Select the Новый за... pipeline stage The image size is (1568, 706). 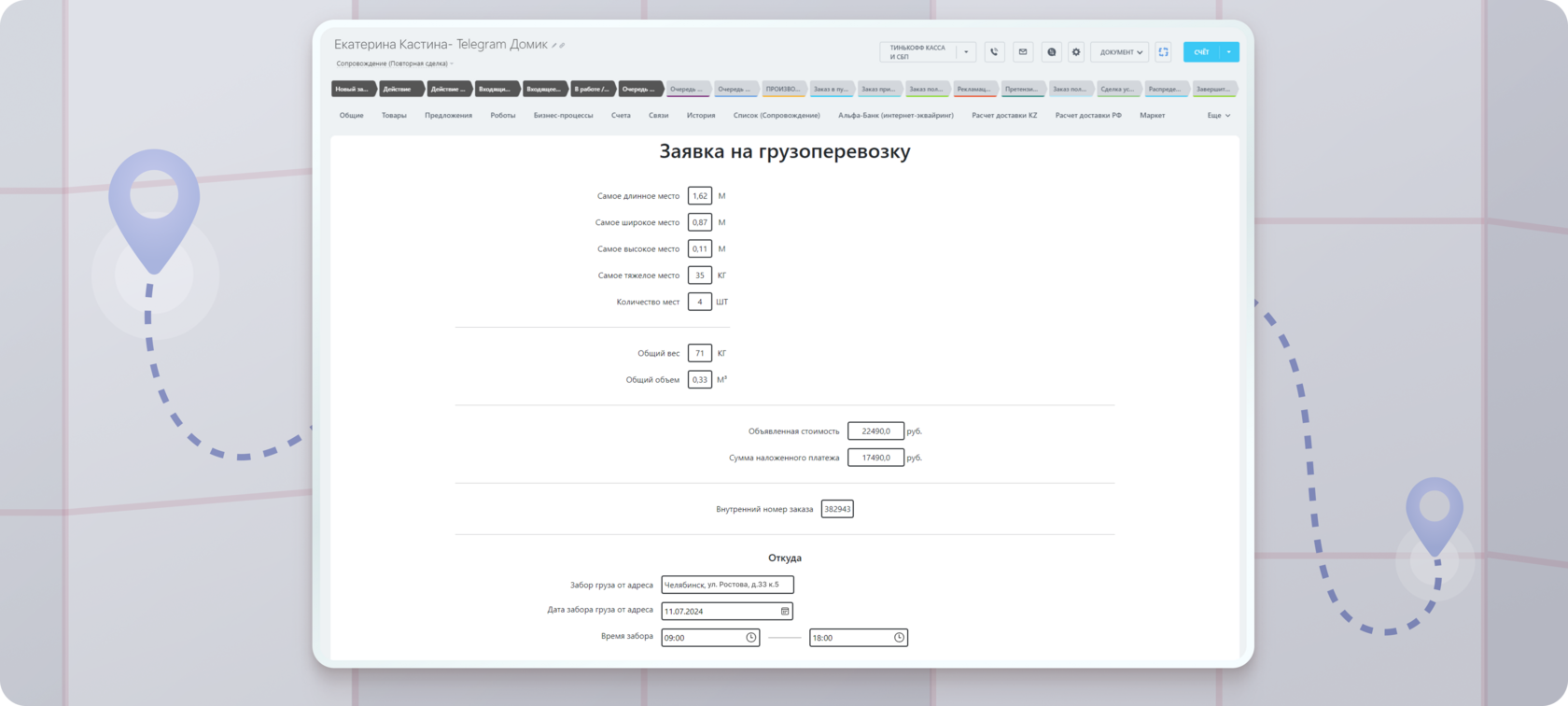(354, 89)
